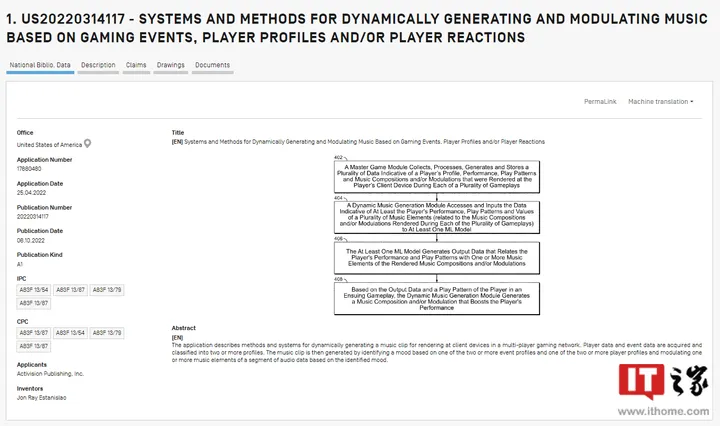Select the National Biblio. Data tab
Viewport: 720px width, 426px height.
click(x=40, y=66)
